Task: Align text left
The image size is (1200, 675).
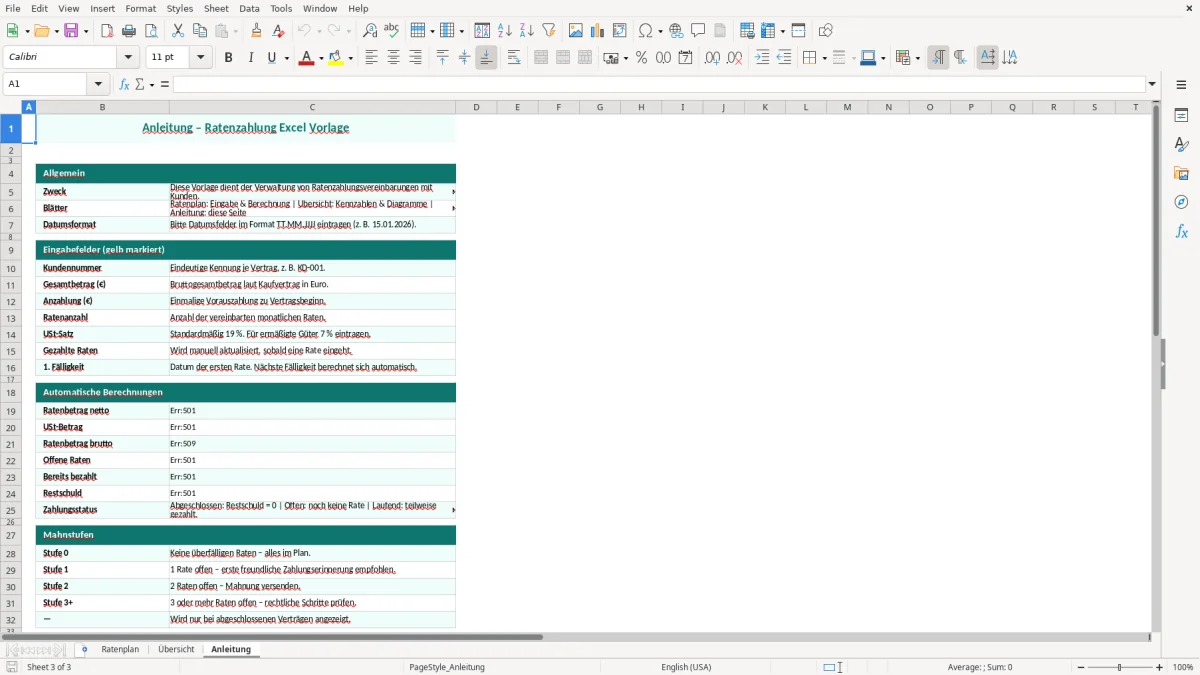Action: coord(371,58)
